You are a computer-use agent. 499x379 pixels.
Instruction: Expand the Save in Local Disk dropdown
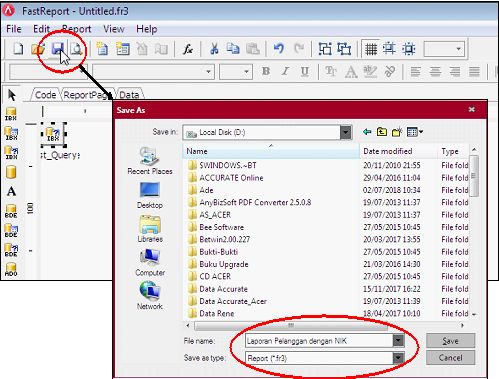[346, 132]
